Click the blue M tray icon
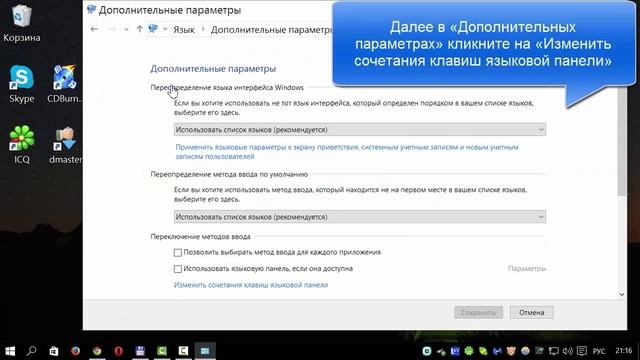The height and width of the screenshot is (360, 640). [497, 351]
